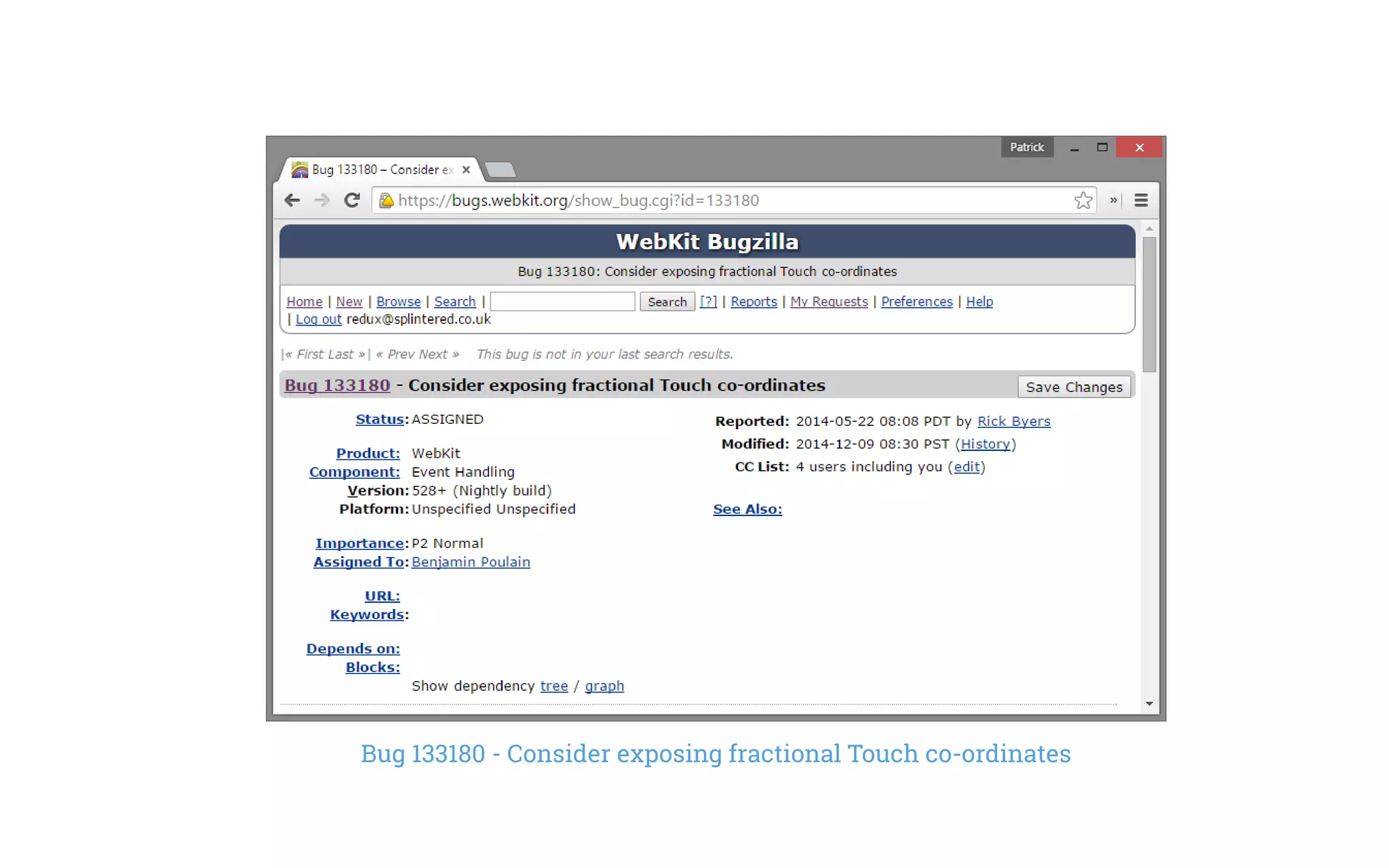Open the bug History link
This screenshot has height=868, width=1389.
(985, 444)
